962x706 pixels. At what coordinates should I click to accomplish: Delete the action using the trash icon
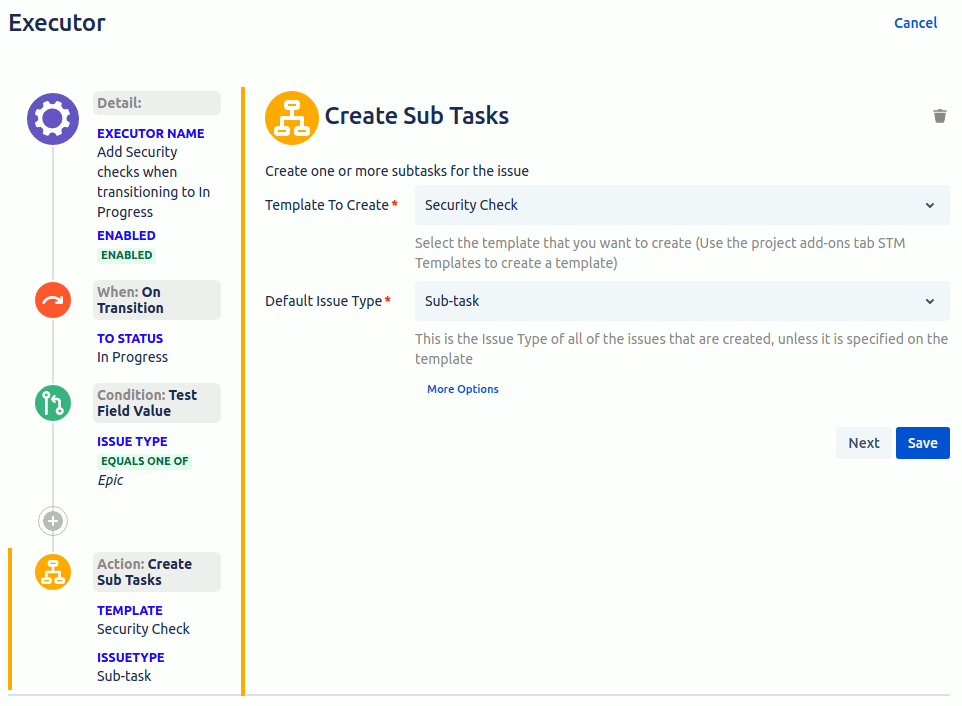tap(940, 115)
